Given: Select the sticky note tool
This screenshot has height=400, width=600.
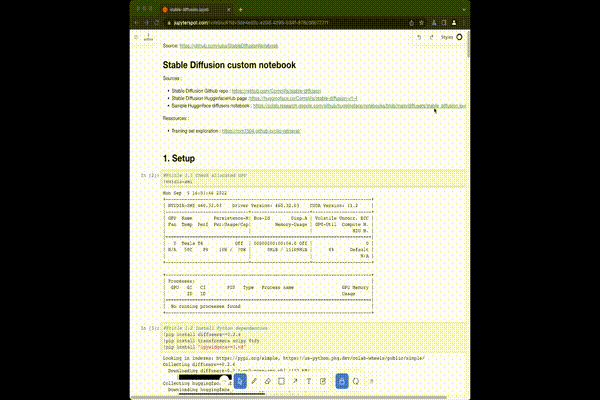Looking at the screenshot, I should tap(323, 381).
